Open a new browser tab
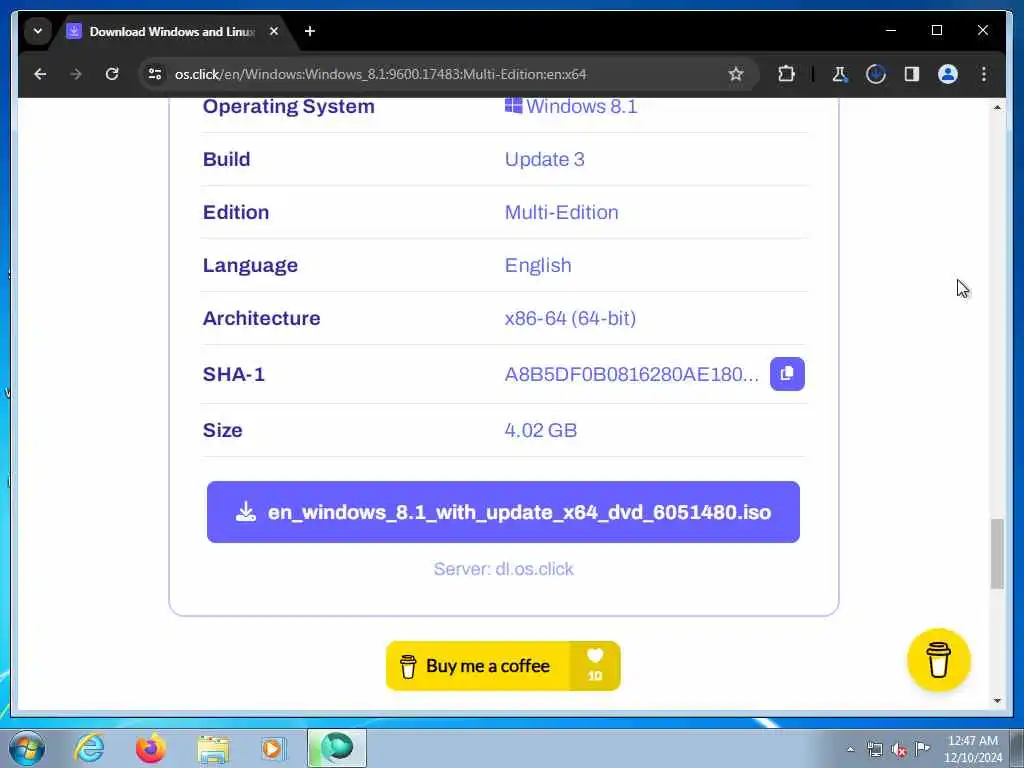Image resolution: width=1024 pixels, height=768 pixels. tap(310, 31)
